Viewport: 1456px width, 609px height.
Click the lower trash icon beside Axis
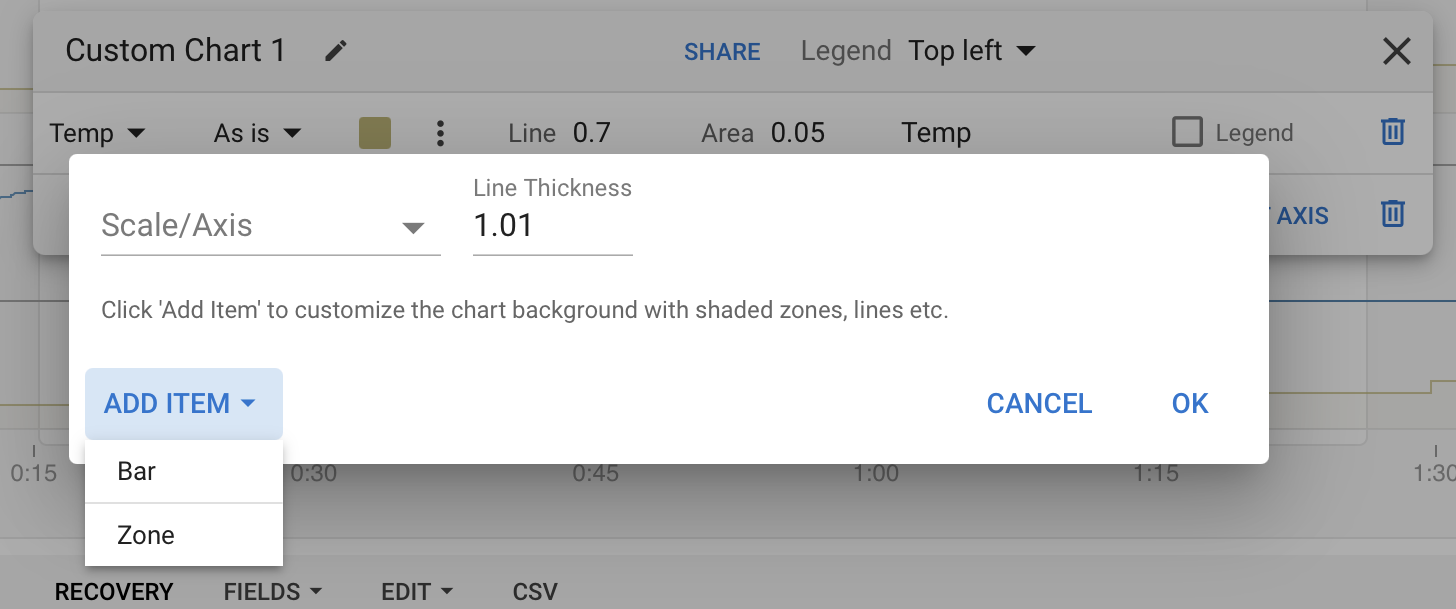[x=1393, y=213]
